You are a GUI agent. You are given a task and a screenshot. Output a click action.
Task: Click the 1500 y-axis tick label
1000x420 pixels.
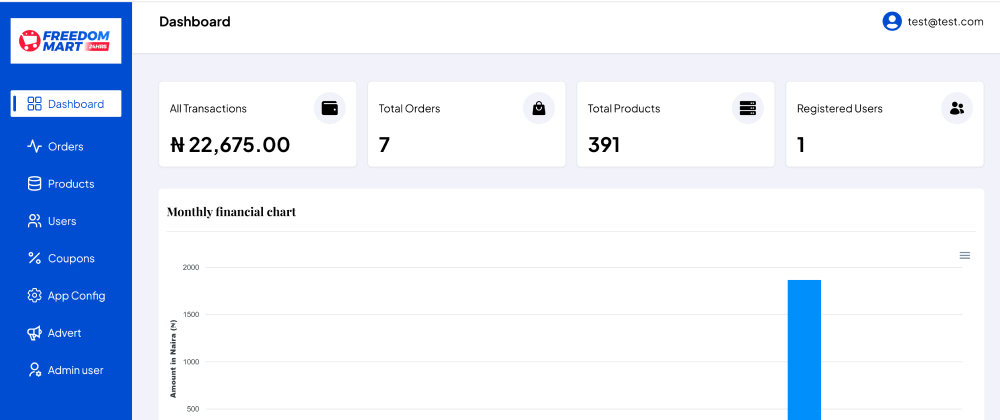[193, 315]
